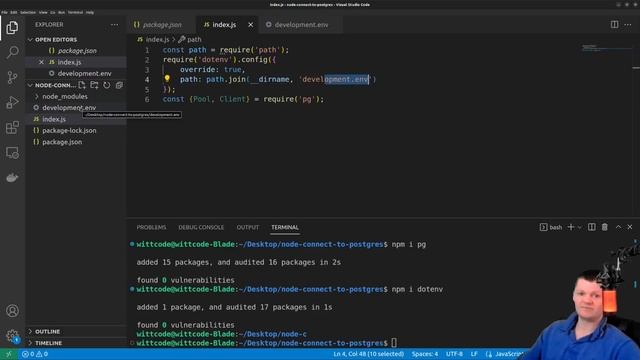Click New File icon in explorer
The width and height of the screenshot is (640, 360).
82,85
